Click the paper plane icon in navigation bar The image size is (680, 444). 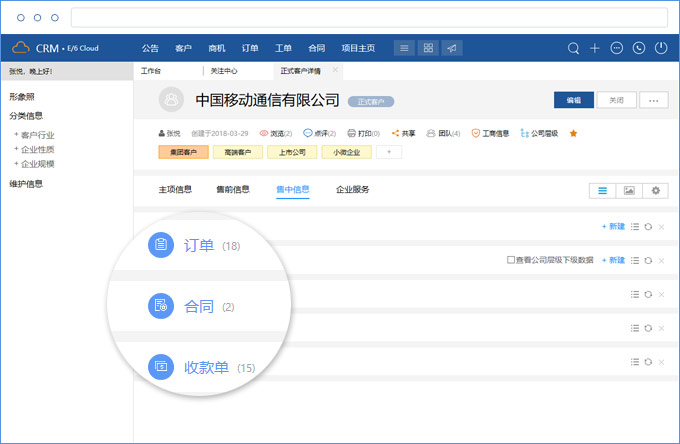(x=453, y=48)
